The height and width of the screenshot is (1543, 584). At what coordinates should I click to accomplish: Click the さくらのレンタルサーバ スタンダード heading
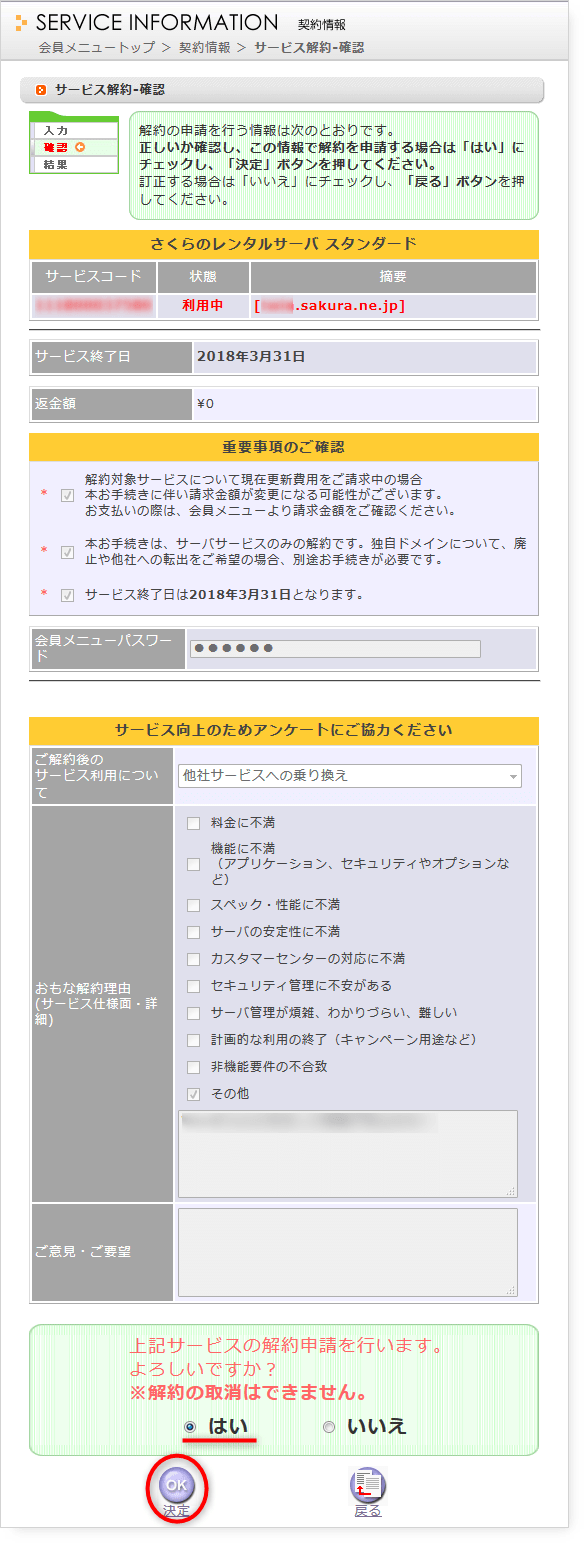[x=284, y=244]
